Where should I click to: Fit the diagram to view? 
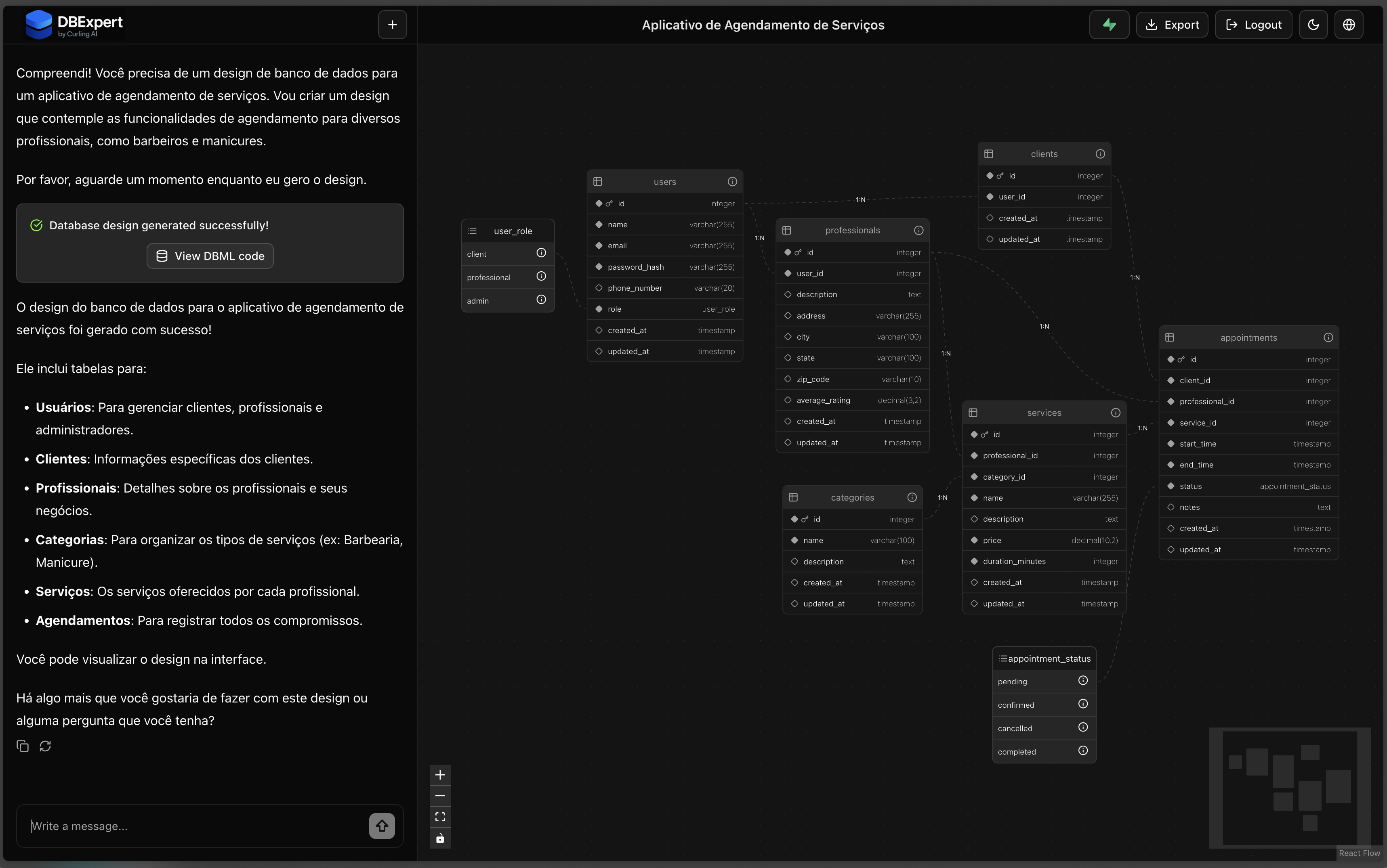pos(440,817)
